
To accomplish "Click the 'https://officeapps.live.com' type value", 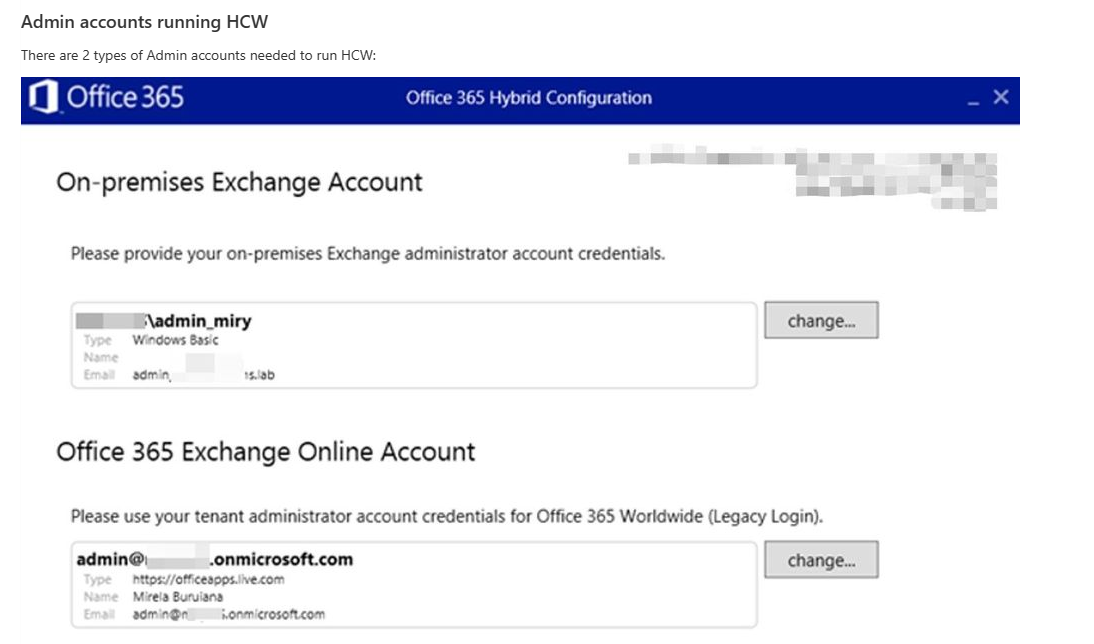I will point(208,579).
